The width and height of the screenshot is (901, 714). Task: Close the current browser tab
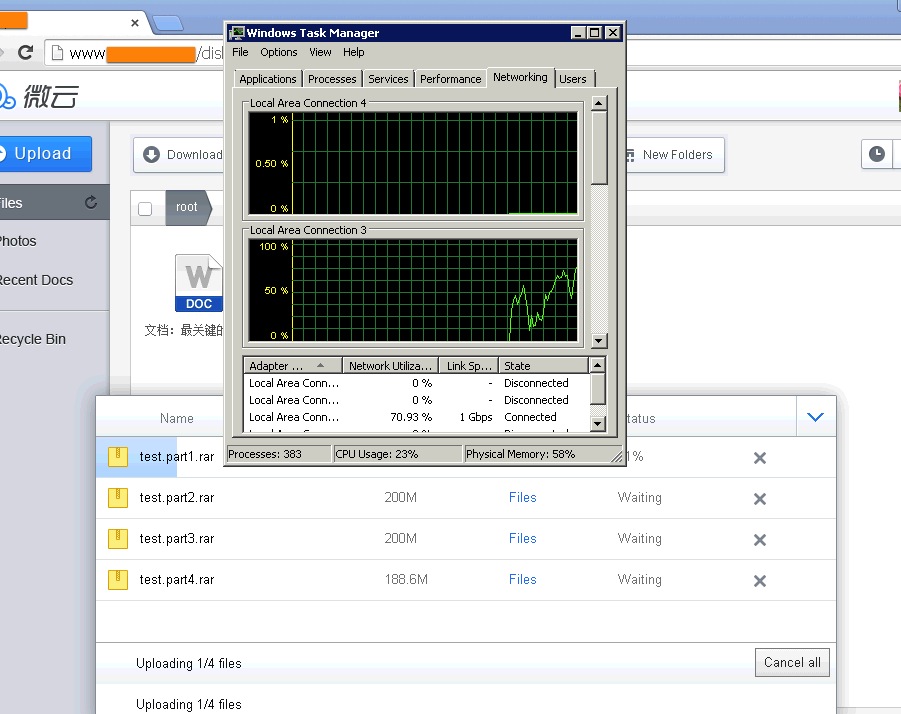(135, 23)
